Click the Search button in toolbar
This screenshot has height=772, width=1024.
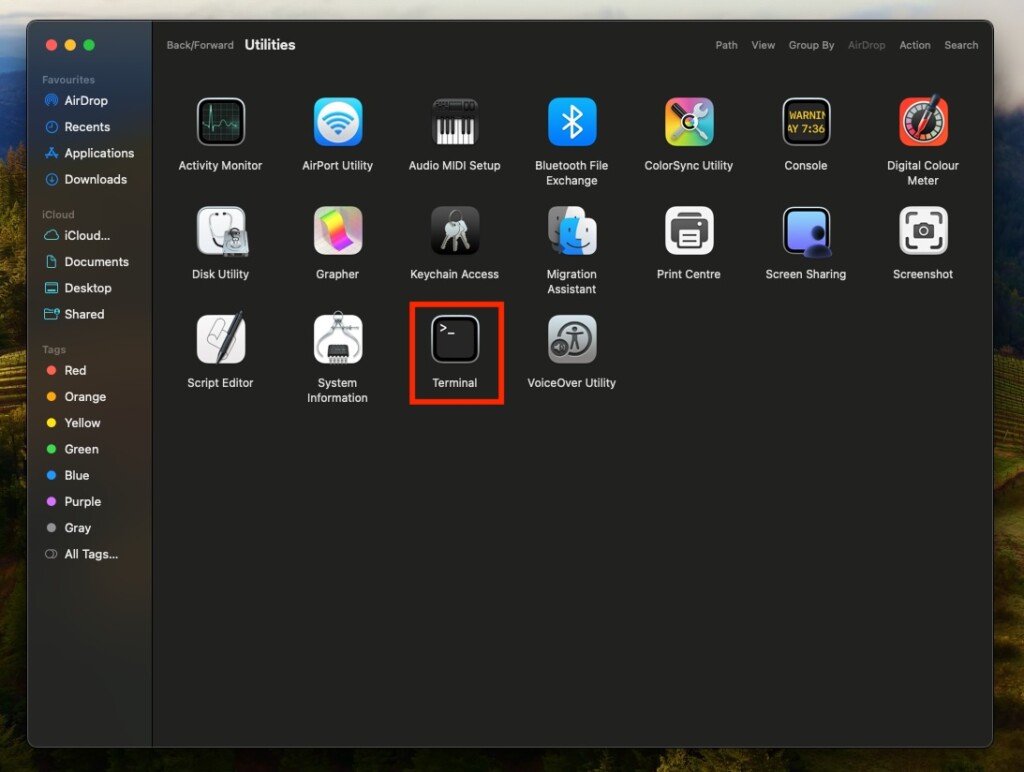(x=961, y=45)
